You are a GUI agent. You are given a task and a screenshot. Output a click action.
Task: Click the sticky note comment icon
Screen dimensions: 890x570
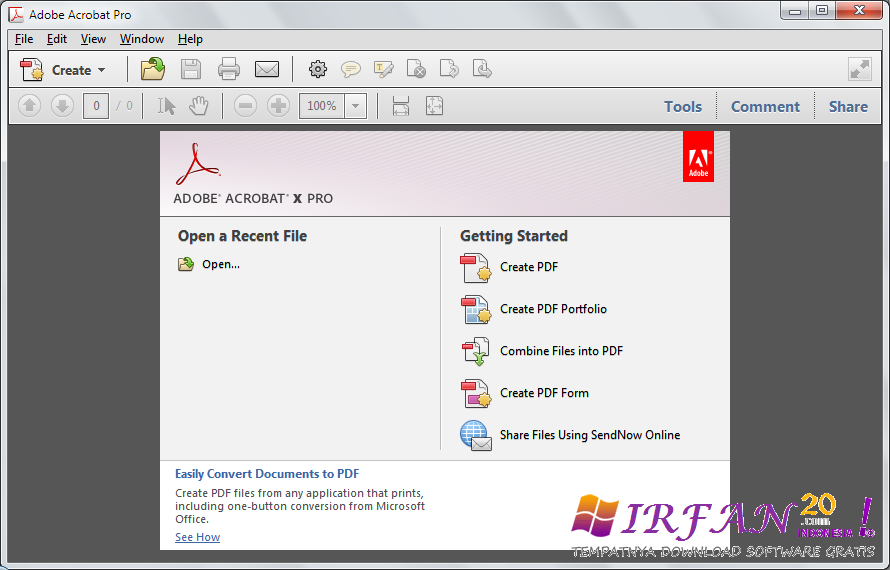click(351, 69)
